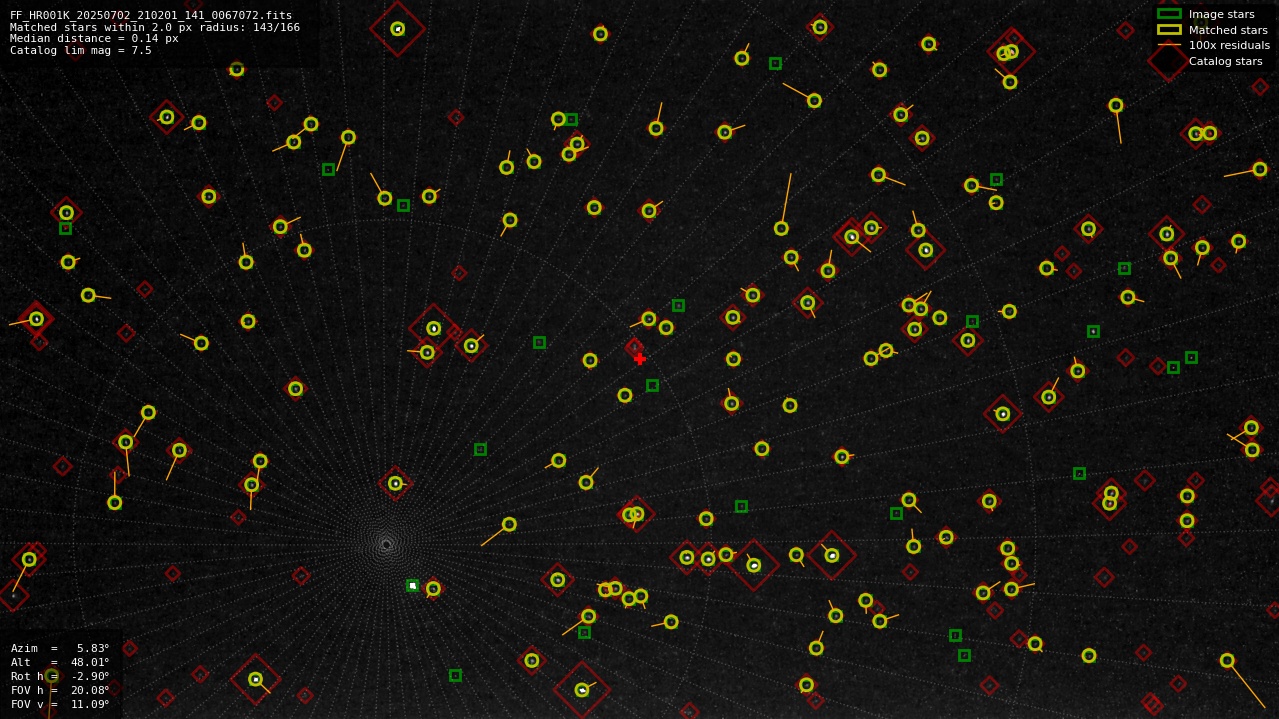
Task: Select the FITS file name text
Action: tap(151, 15)
